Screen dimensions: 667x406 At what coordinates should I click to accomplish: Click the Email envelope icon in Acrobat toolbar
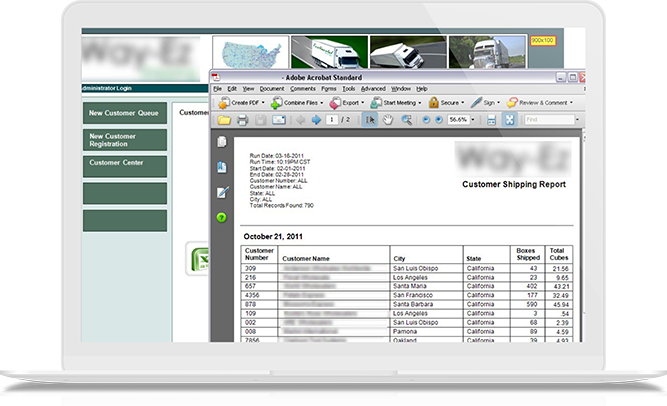pos(279,120)
